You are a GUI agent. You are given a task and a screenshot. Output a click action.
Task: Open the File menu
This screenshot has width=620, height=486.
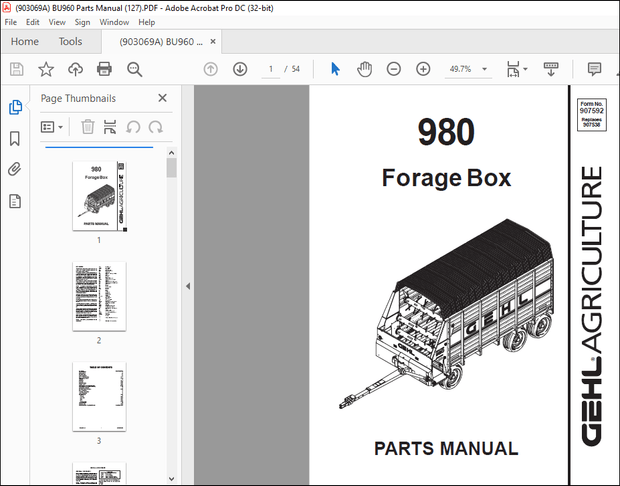(11, 22)
